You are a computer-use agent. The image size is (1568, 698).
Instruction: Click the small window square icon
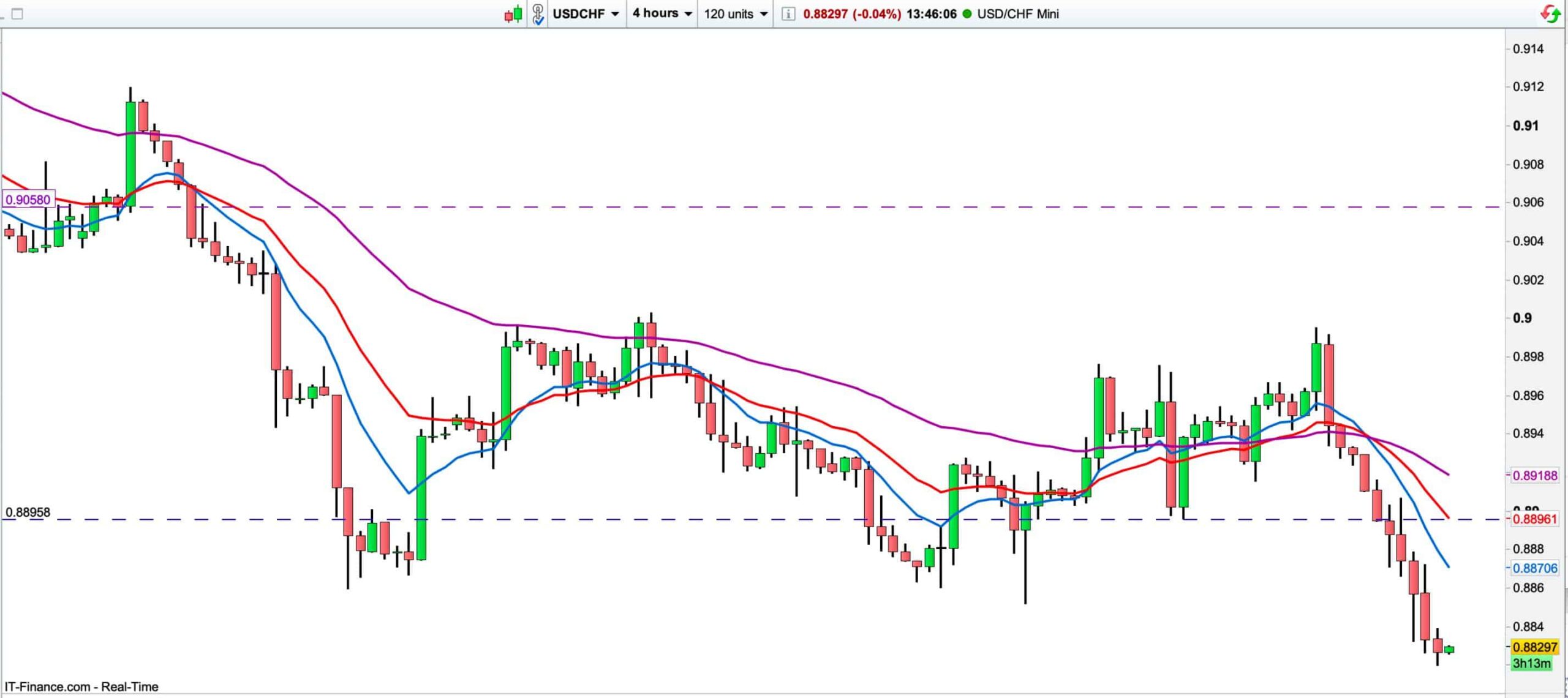point(17,13)
